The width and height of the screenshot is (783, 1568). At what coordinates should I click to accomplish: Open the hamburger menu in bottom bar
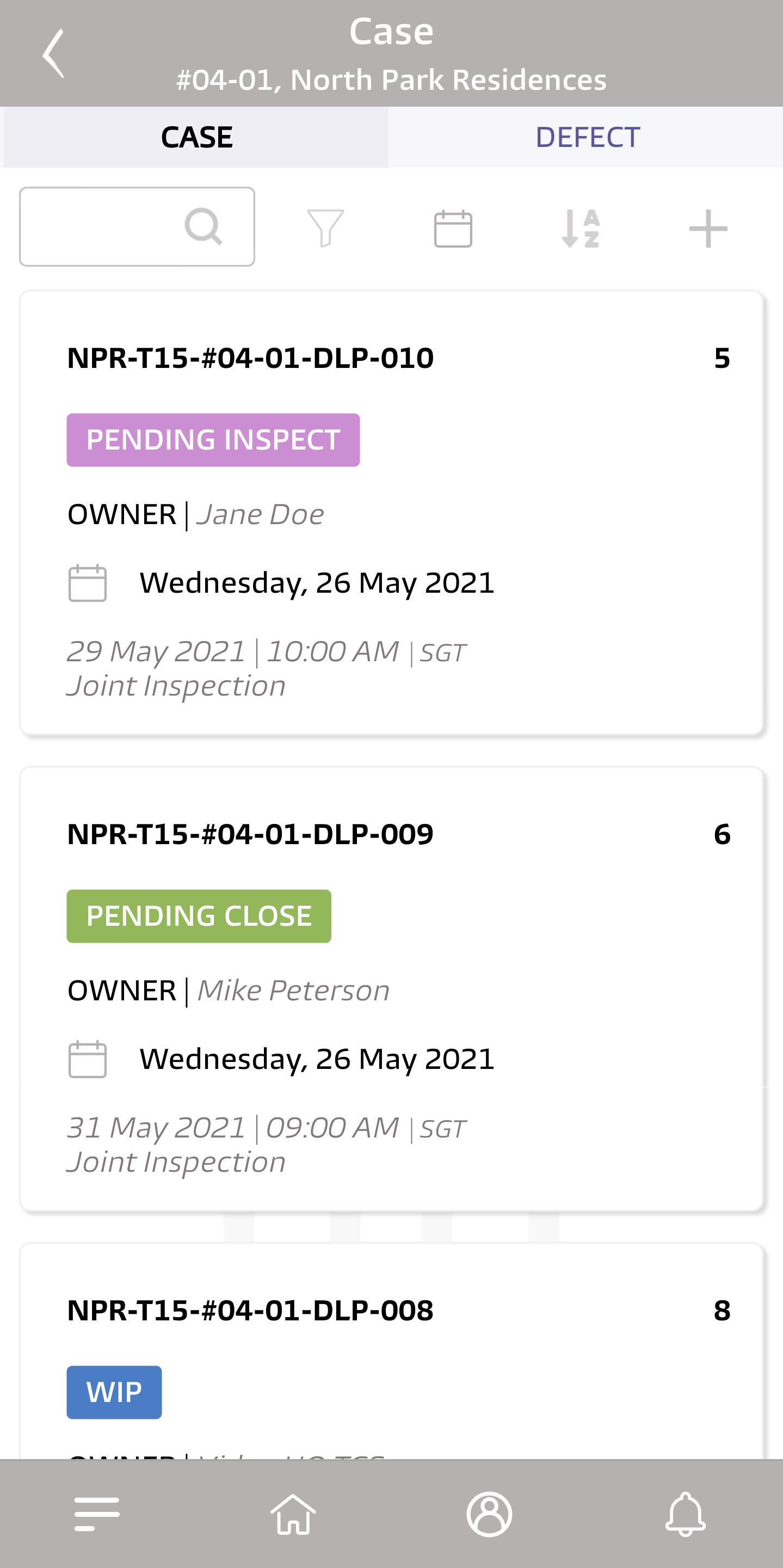(x=97, y=1514)
